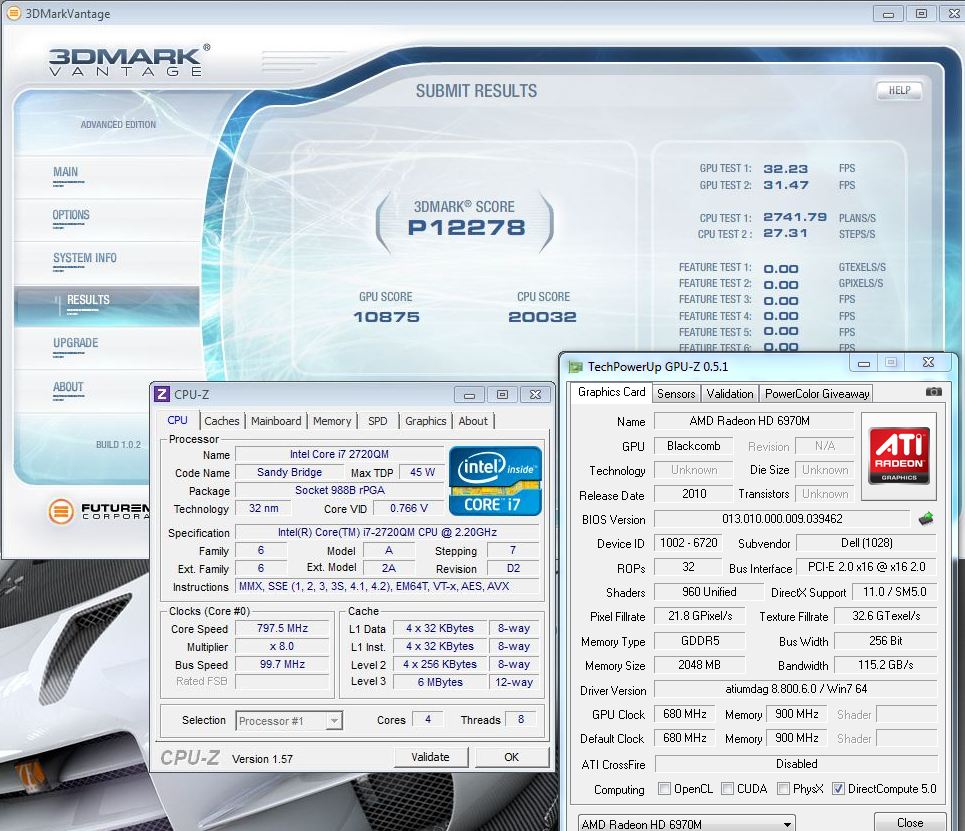Enable the PhysX checkbox
965x831 pixels.
coord(783,789)
